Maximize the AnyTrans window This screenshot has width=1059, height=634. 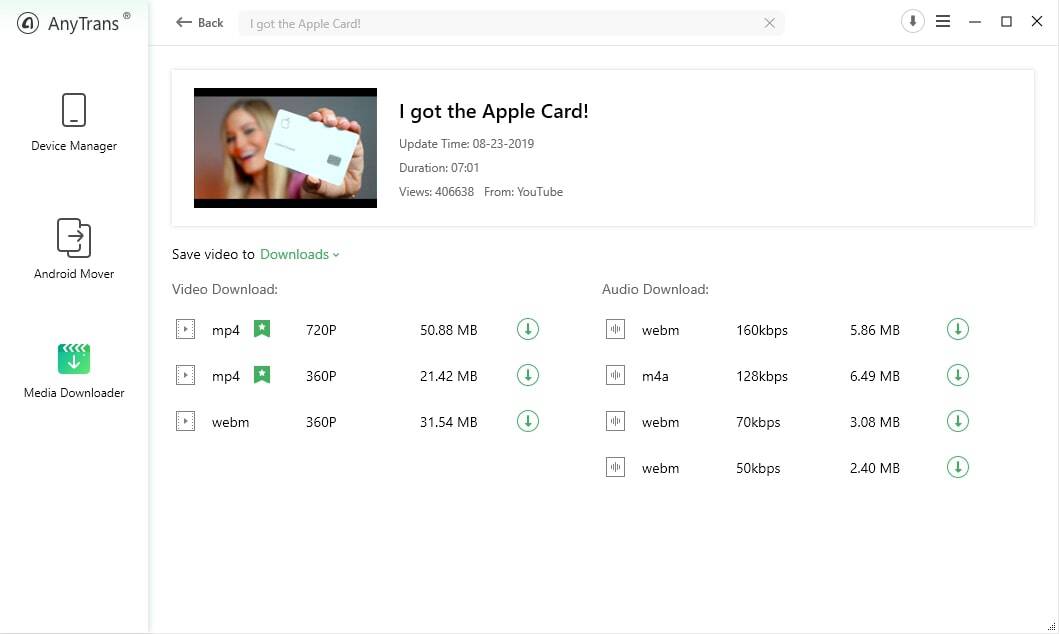[x=1006, y=22]
